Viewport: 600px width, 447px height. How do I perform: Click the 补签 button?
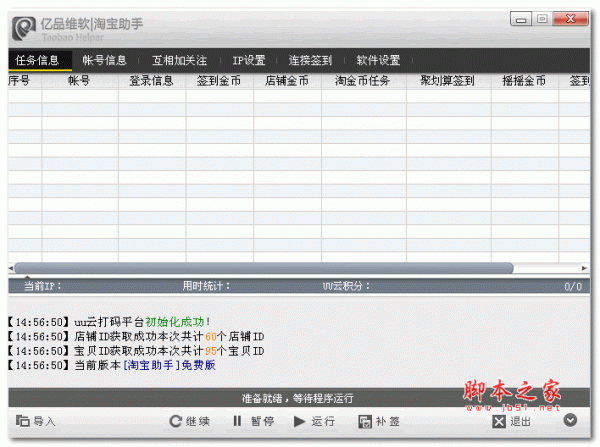click(x=379, y=421)
